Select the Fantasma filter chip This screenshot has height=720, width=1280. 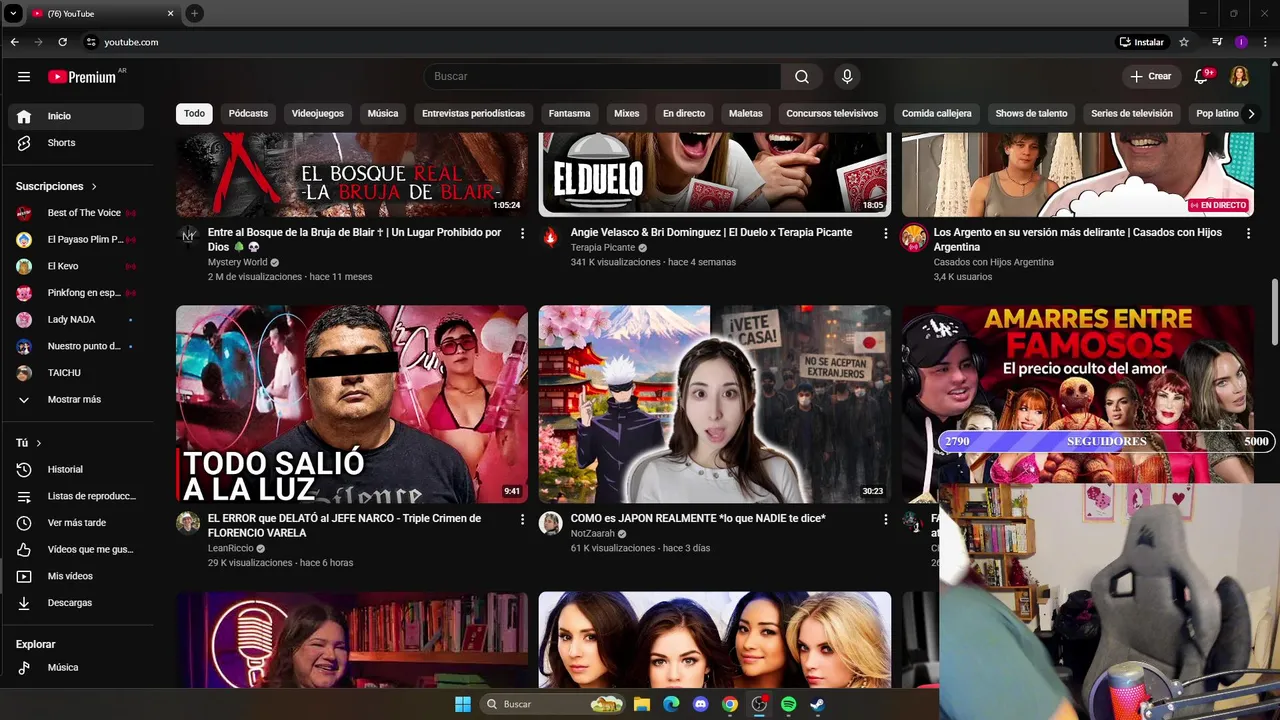(x=569, y=114)
